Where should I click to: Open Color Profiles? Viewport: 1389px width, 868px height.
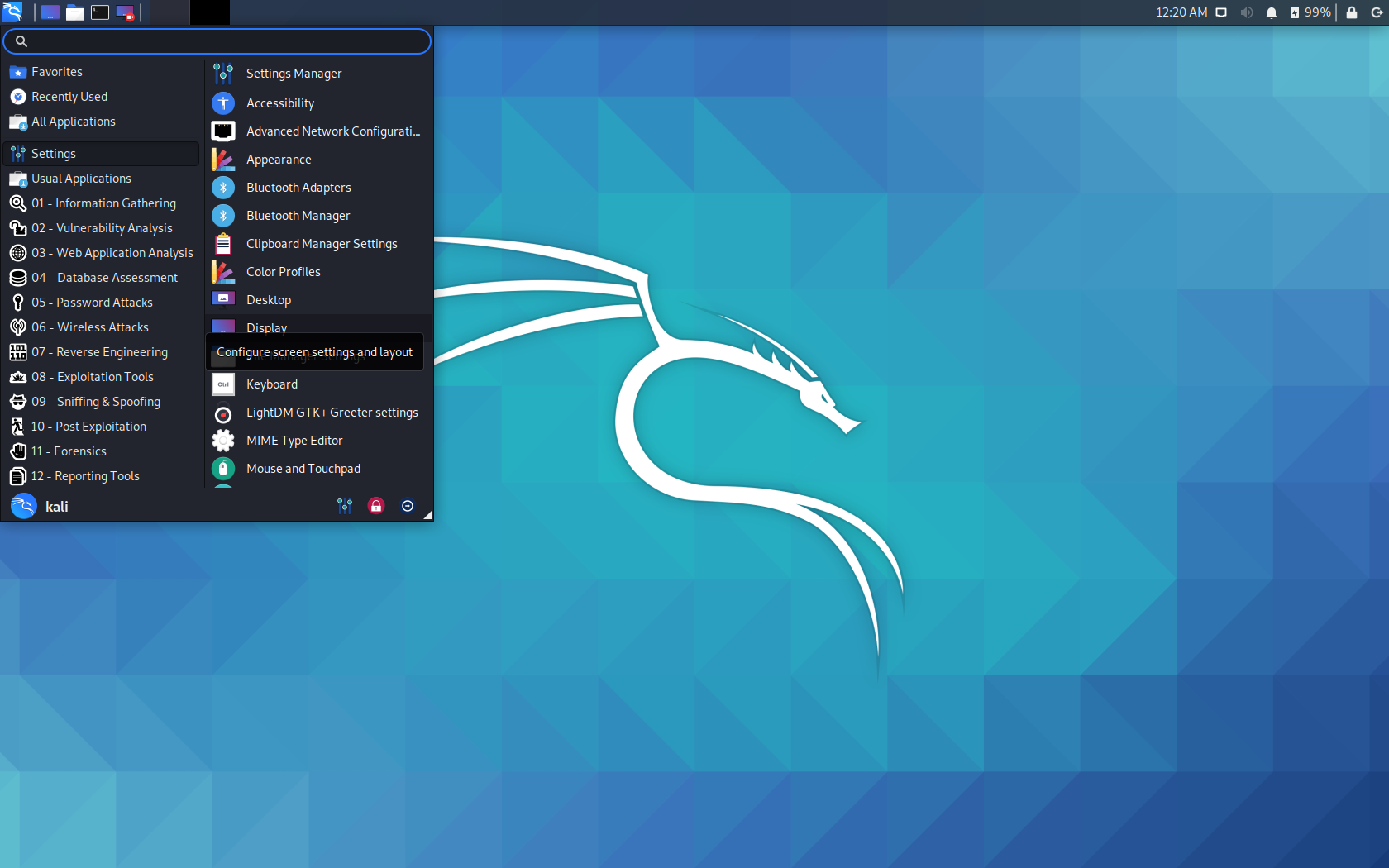283,271
